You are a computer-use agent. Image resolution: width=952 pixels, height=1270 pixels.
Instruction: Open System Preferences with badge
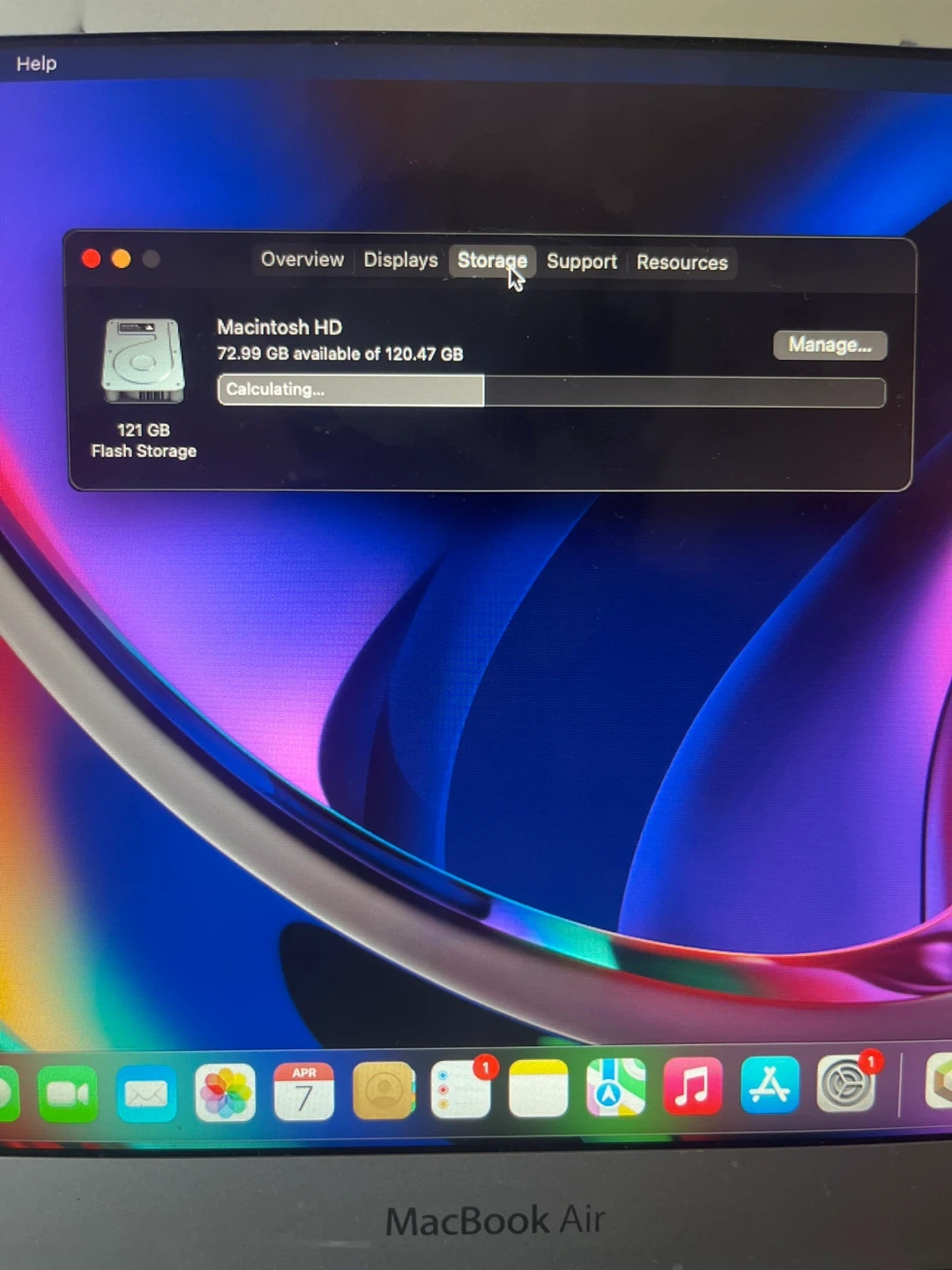[846, 1083]
